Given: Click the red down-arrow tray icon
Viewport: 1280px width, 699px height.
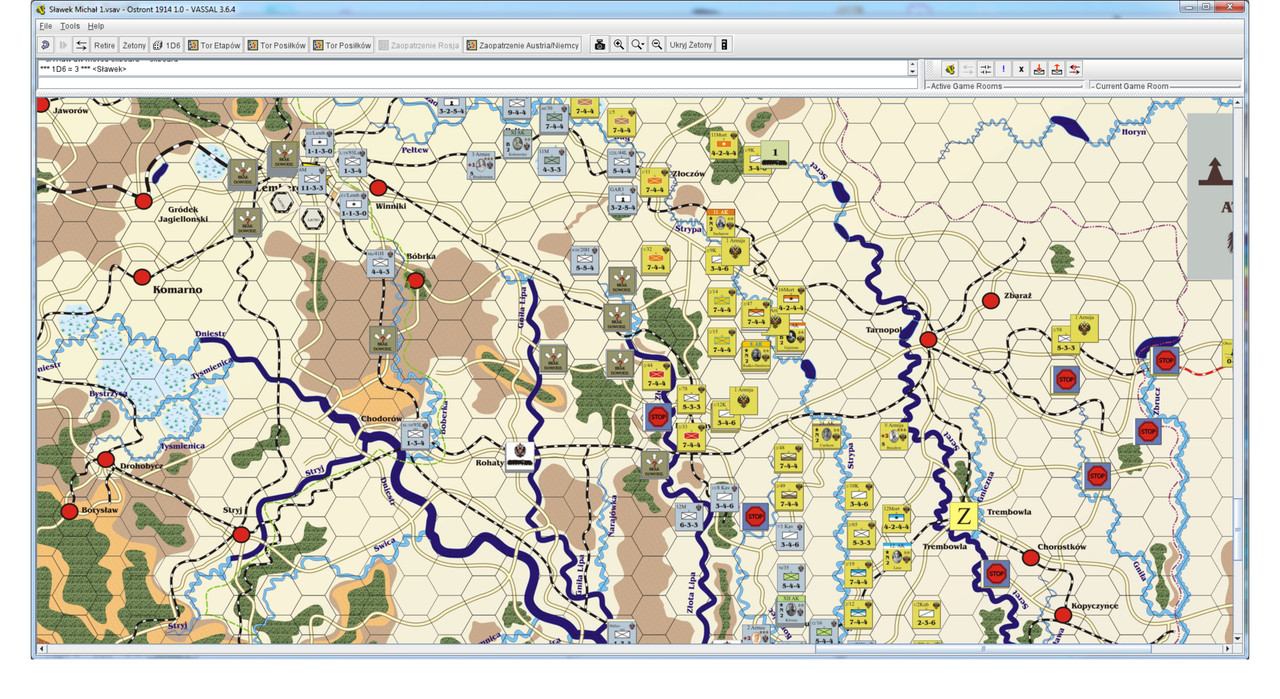Looking at the screenshot, I should point(1039,69).
